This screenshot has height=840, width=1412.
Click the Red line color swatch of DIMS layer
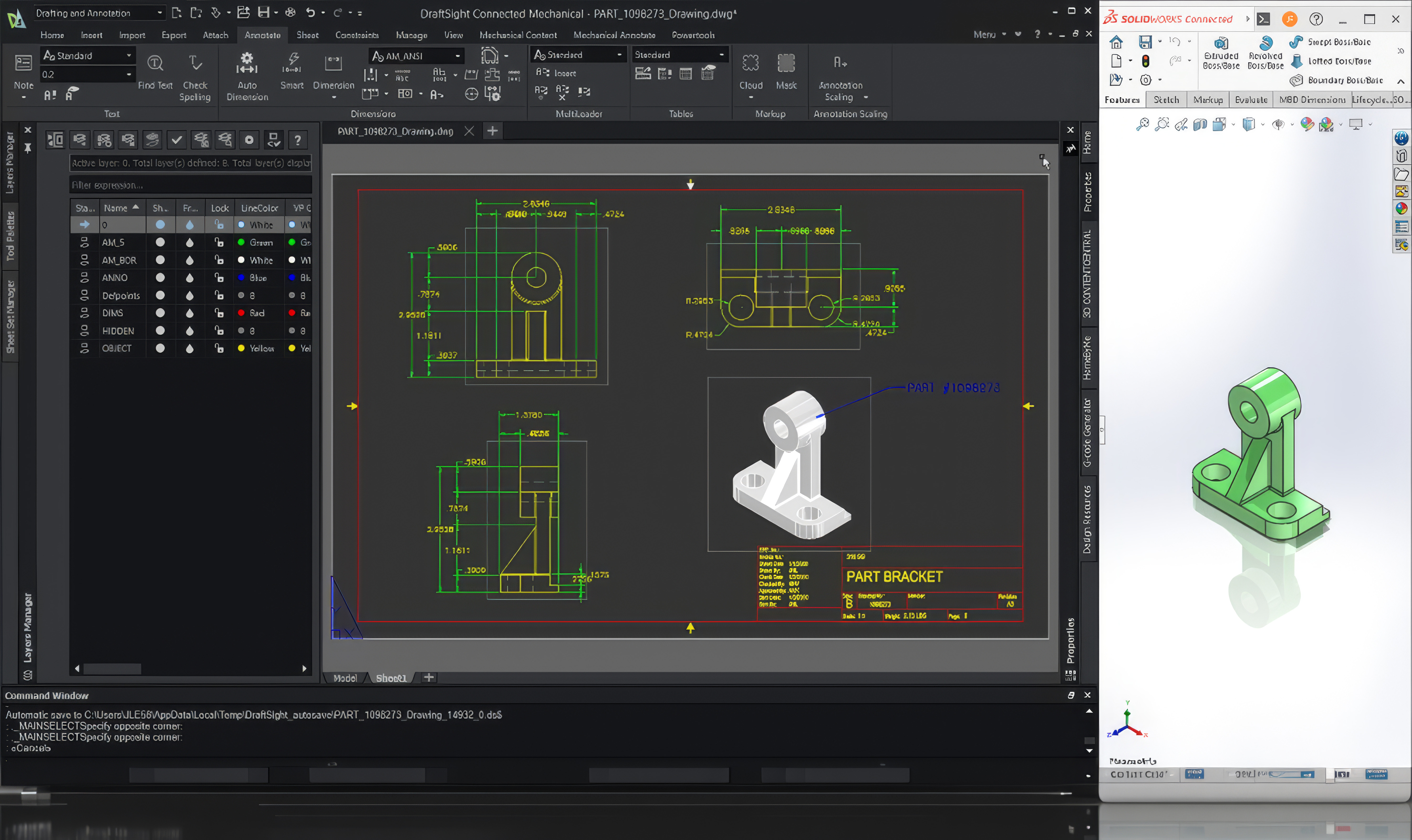coord(241,313)
